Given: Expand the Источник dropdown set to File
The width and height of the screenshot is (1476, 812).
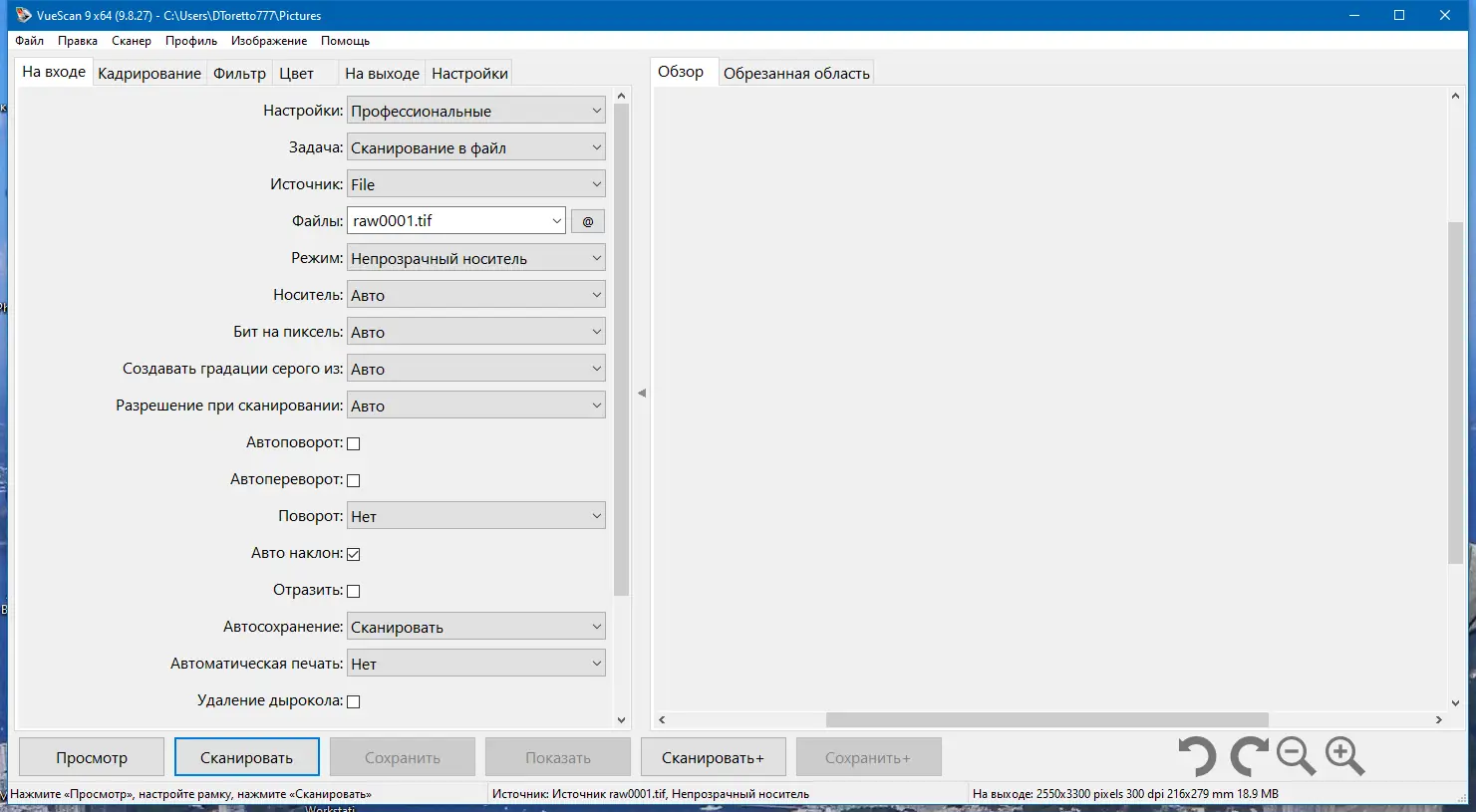Looking at the screenshot, I should (x=476, y=184).
